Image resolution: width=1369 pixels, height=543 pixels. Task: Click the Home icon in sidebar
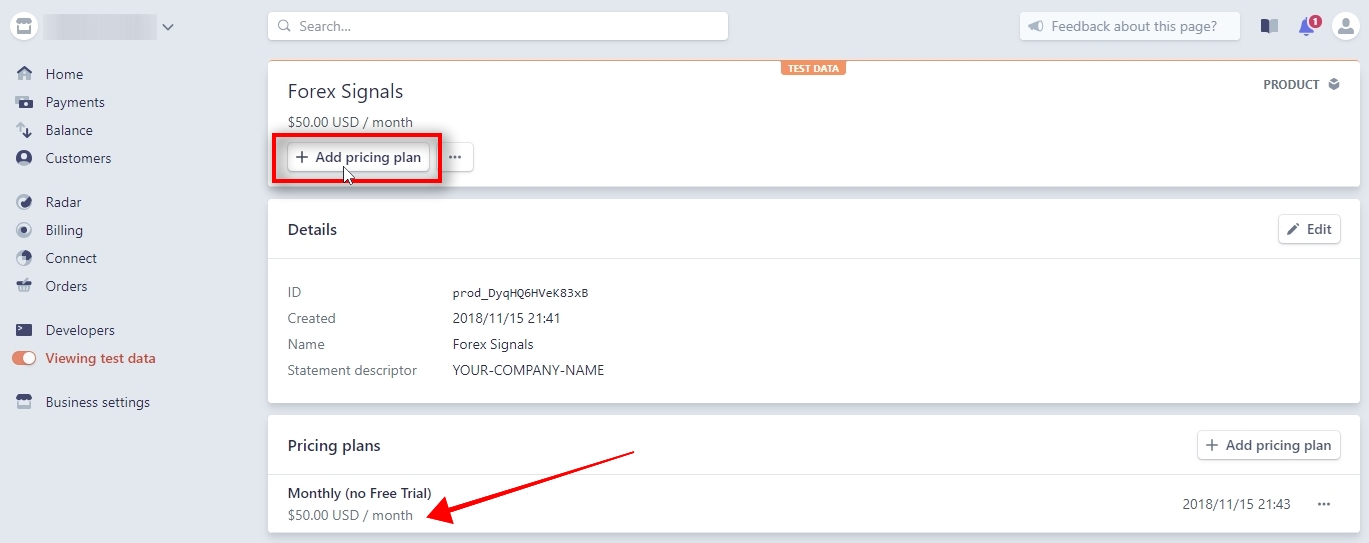(25, 74)
